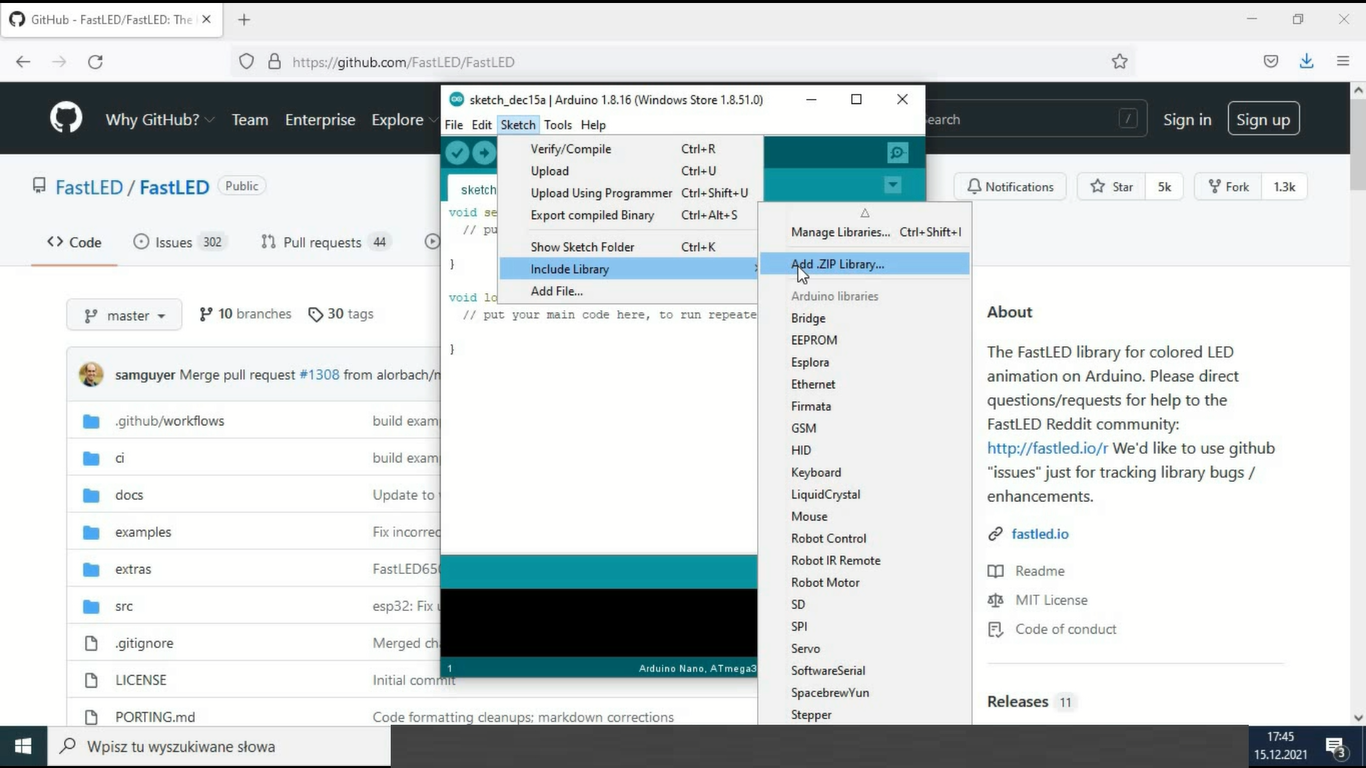Open a new browser tab
Viewport: 1366px width, 768px height.
pyautogui.click(x=244, y=19)
